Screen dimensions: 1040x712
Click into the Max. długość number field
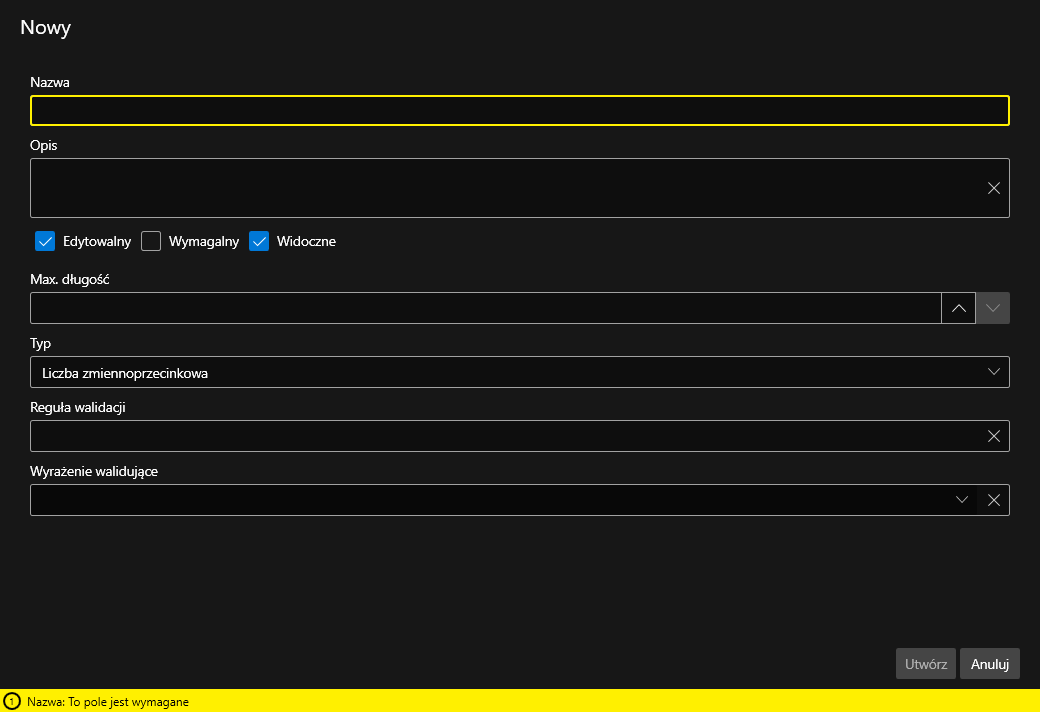485,308
